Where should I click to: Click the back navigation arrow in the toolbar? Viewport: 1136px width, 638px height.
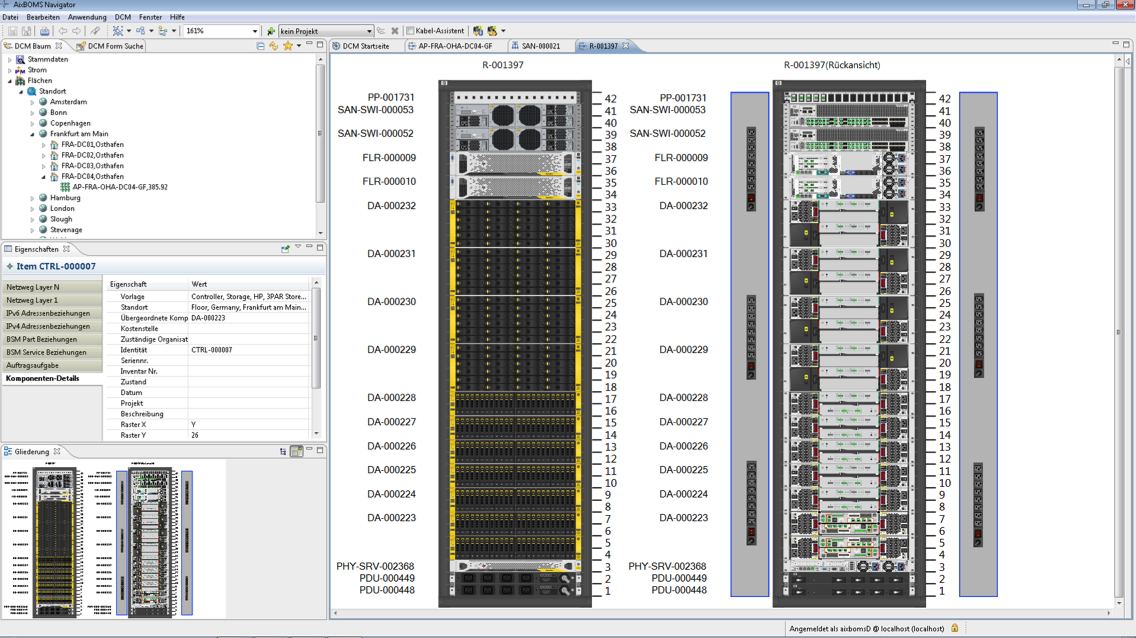pos(62,31)
